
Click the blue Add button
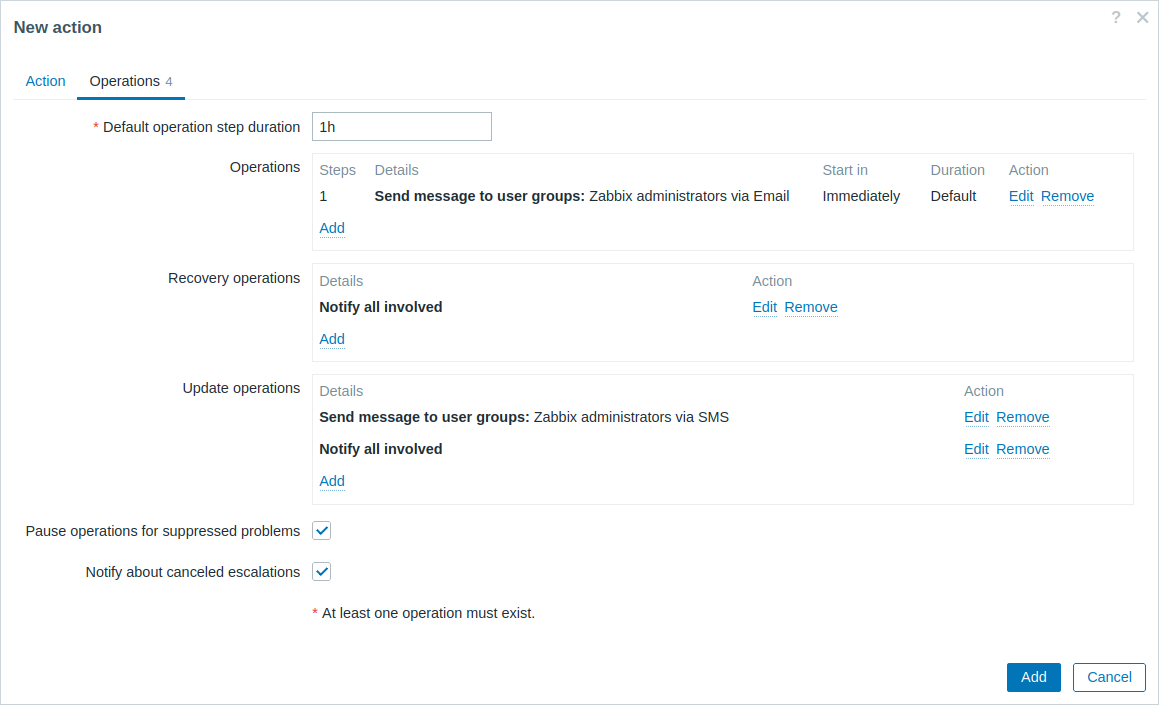click(1033, 677)
